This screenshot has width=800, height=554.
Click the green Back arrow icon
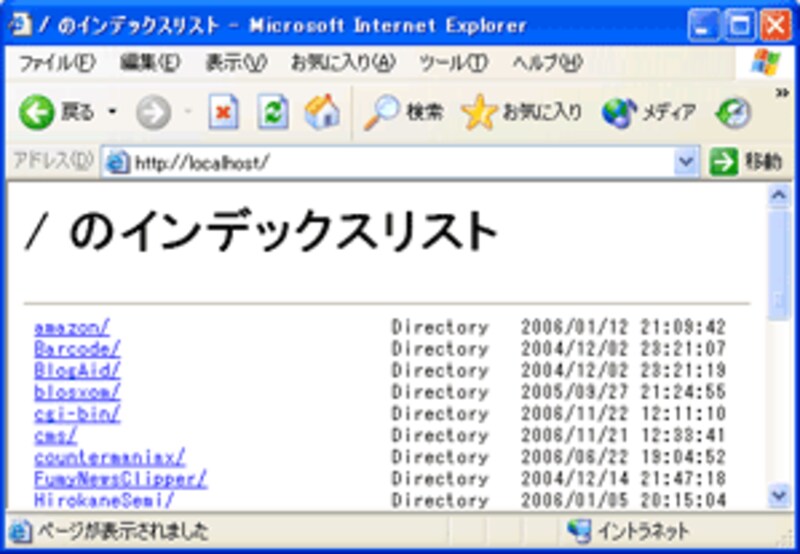[x=36, y=112]
